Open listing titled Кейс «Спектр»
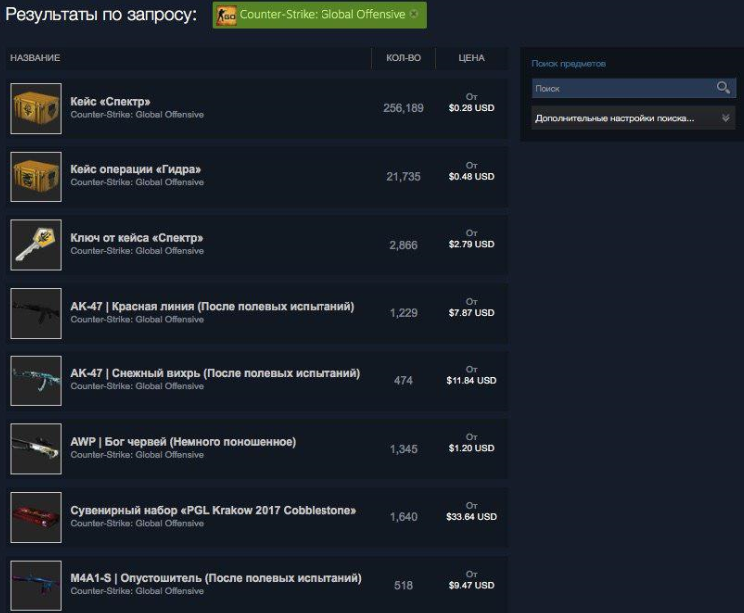 (111, 102)
